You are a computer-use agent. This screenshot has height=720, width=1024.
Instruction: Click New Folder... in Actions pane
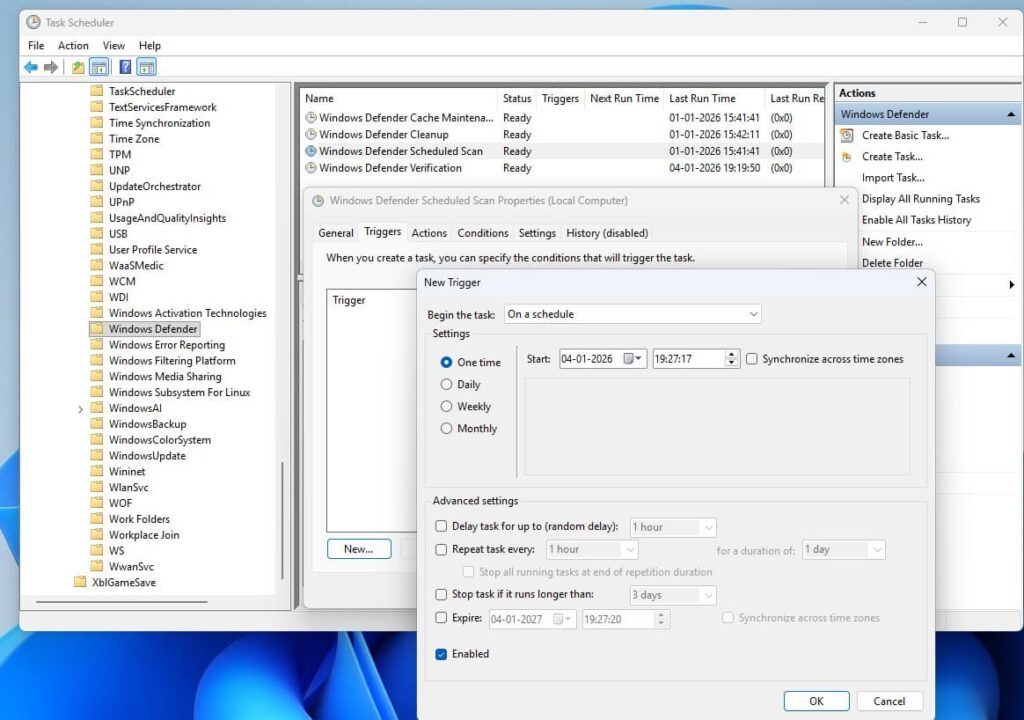pos(892,242)
